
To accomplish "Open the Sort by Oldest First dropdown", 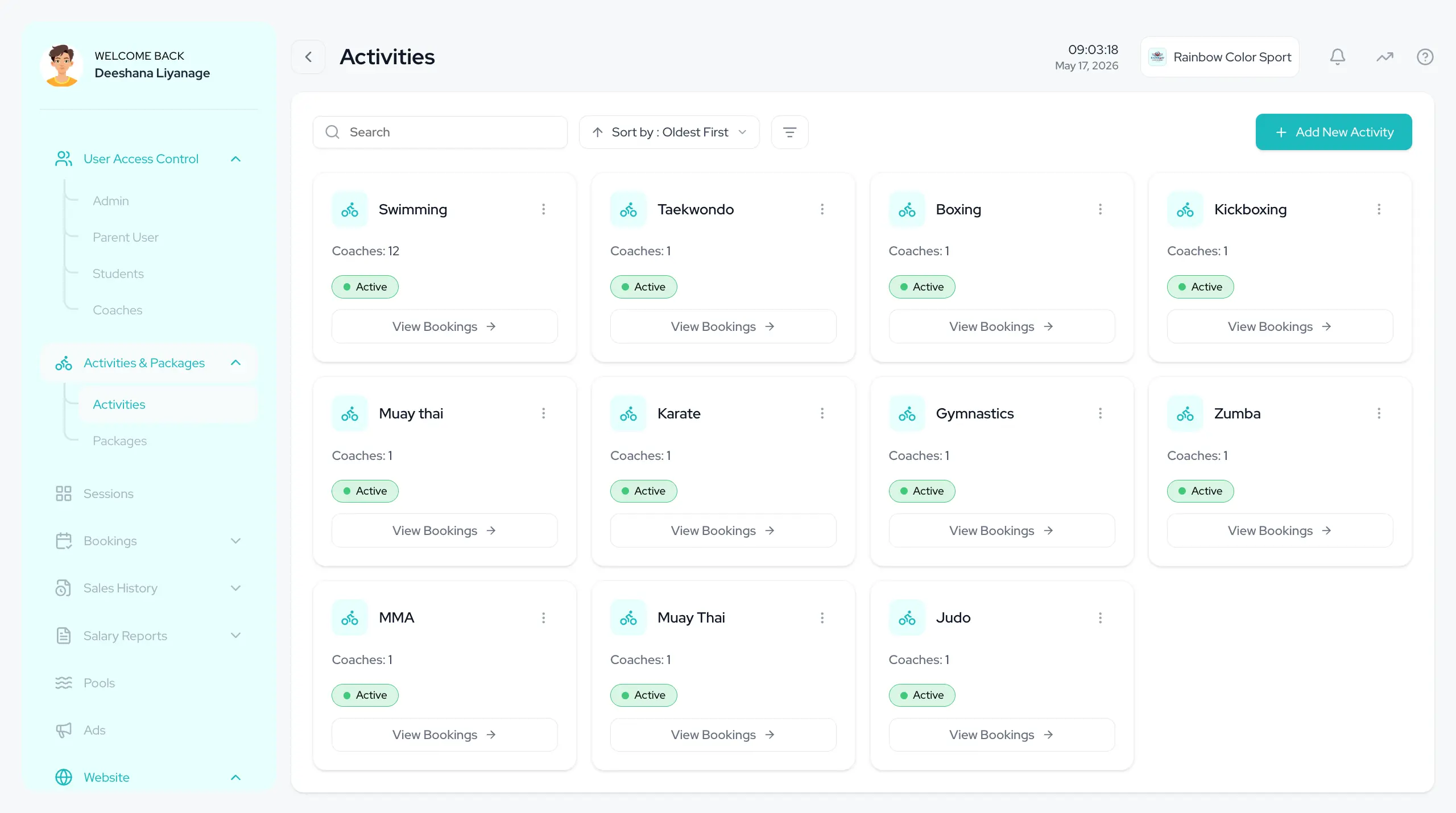I will [669, 132].
